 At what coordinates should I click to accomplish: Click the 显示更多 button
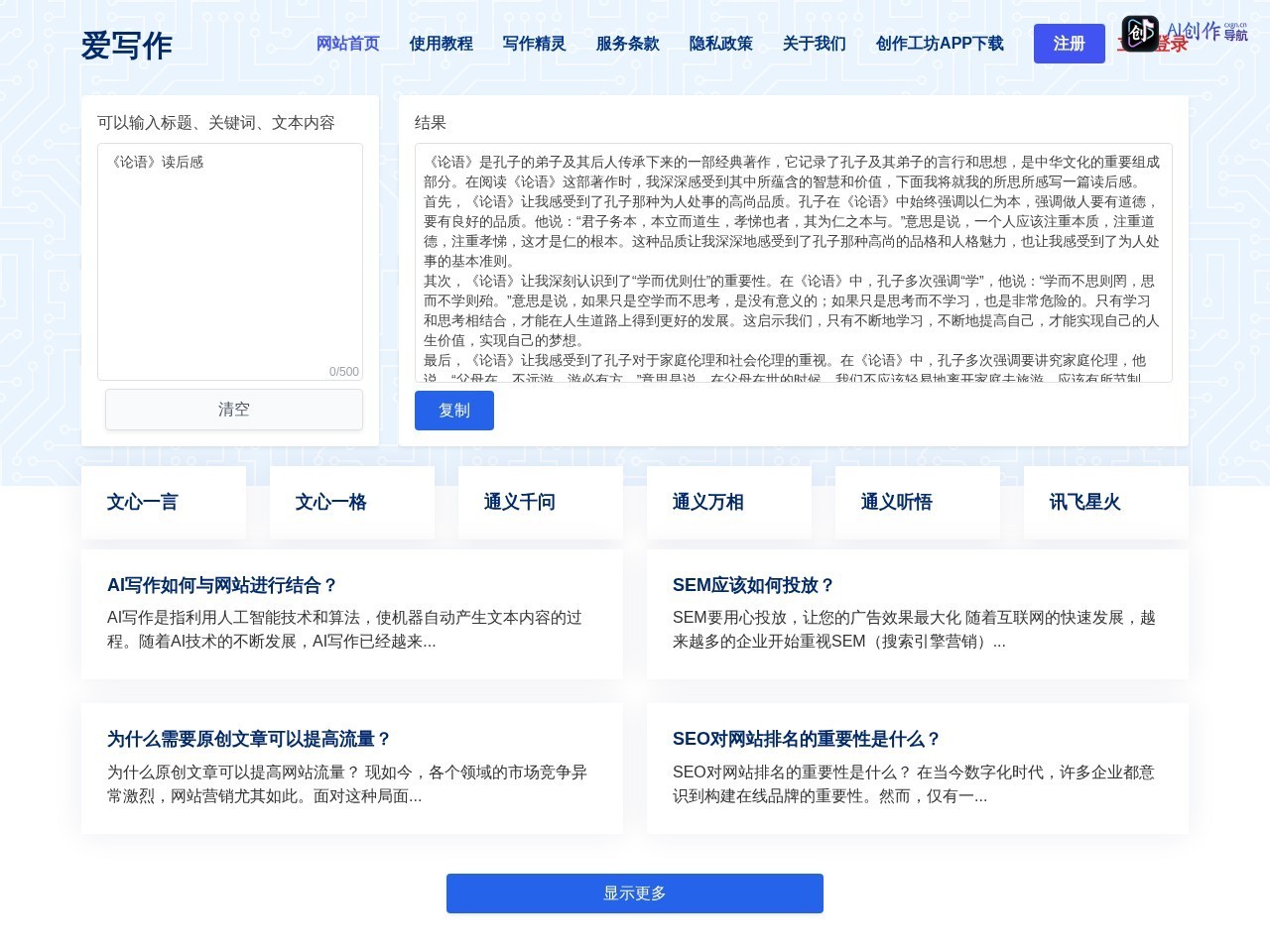635,893
